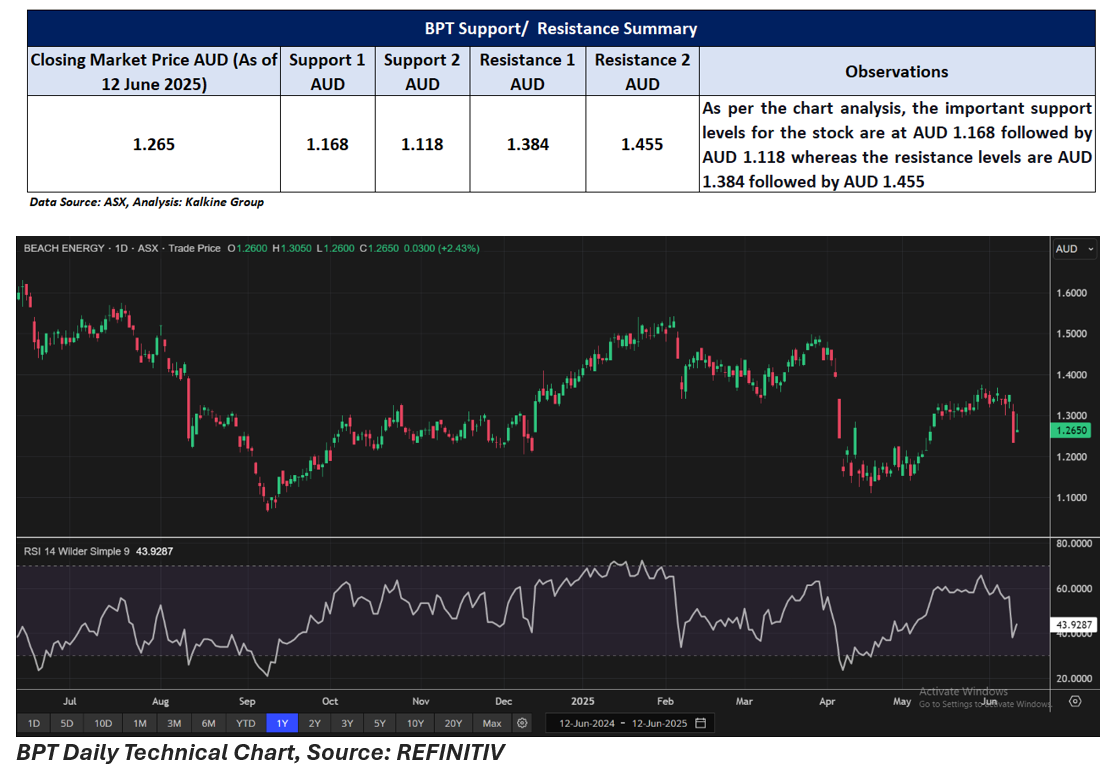
Task: Edit the 12-Jun-2024 start date field
Action: 586,723
